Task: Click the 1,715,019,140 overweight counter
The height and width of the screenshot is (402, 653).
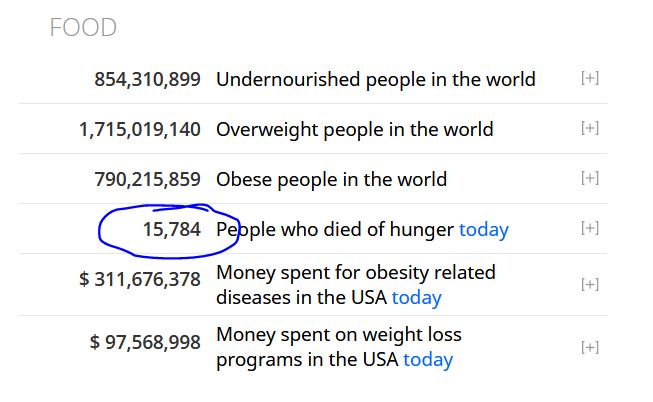Action: click(140, 129)
